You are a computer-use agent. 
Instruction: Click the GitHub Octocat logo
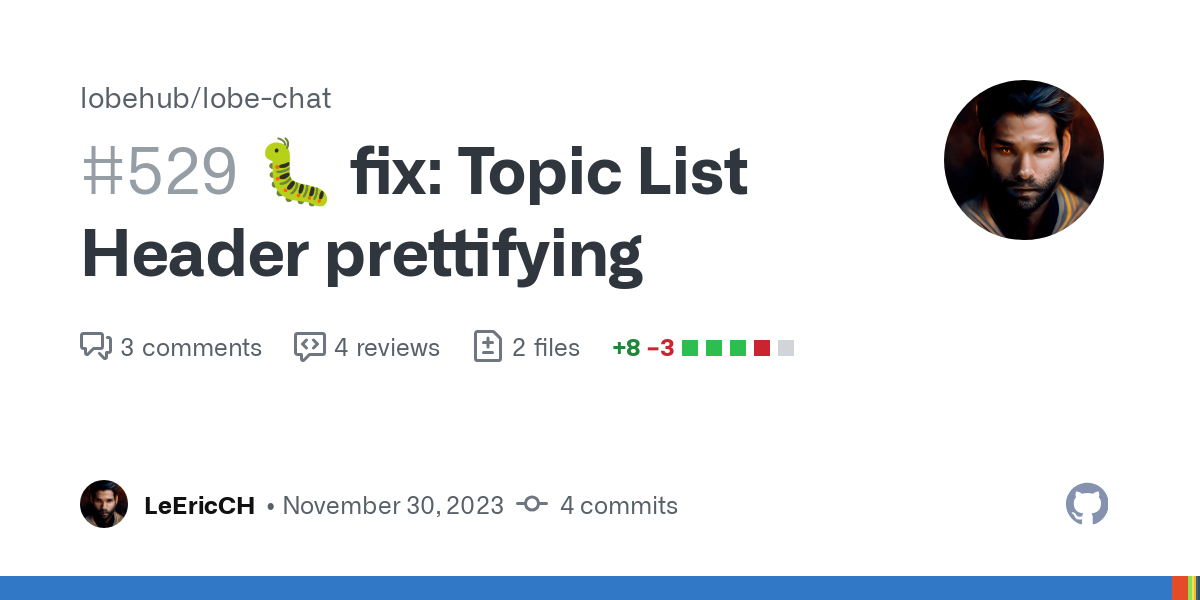pyautogui.click(x=1087, y=505)
